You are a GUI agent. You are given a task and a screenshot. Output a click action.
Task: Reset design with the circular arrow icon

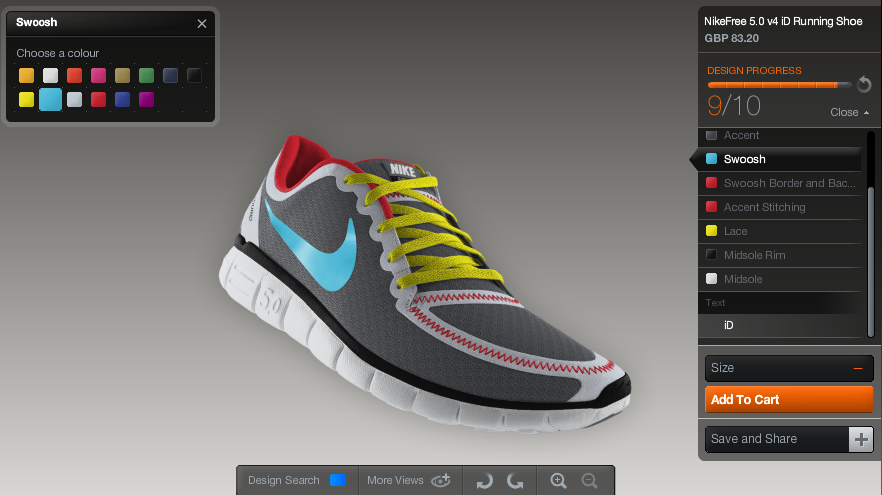pyautogui.click(x=864, y=86)
